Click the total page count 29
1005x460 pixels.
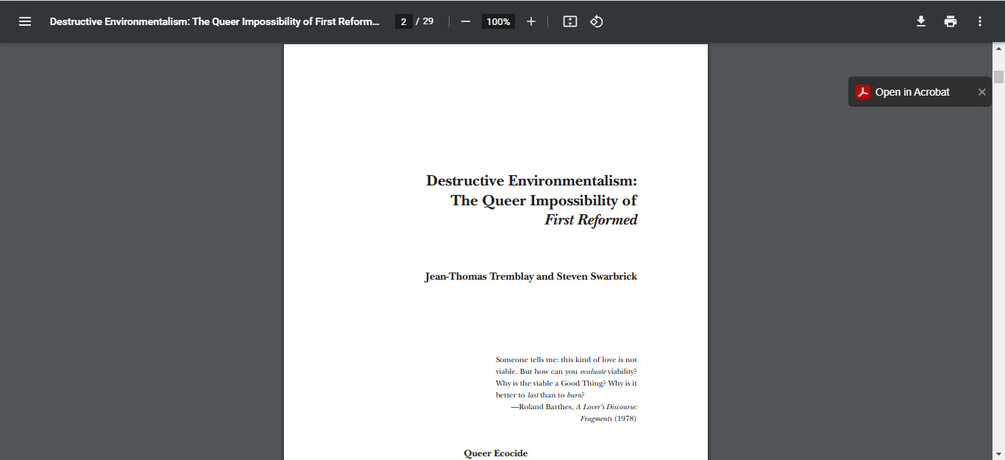(428, 22)
